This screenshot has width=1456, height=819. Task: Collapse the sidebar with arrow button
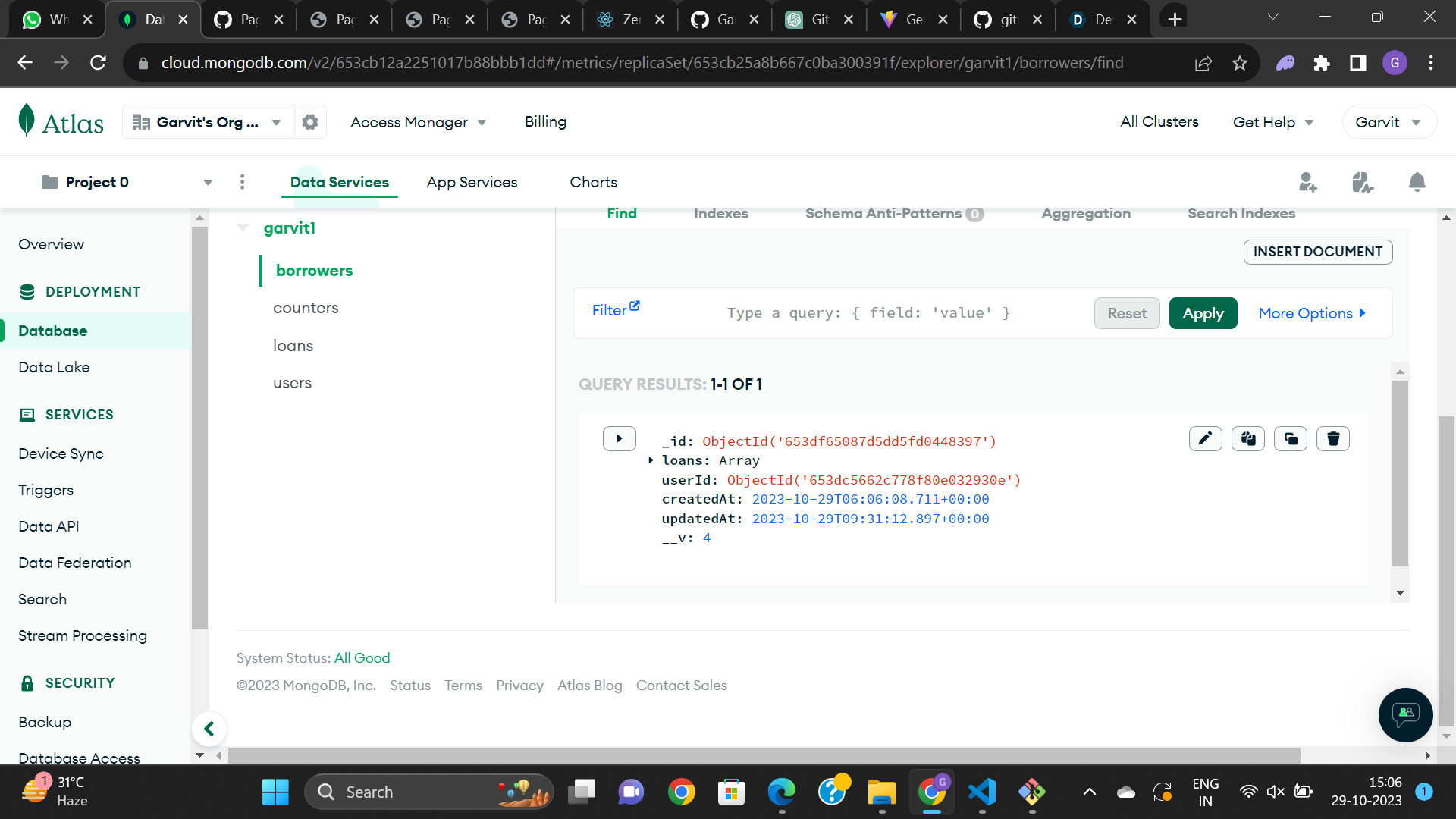pos(209,729)
